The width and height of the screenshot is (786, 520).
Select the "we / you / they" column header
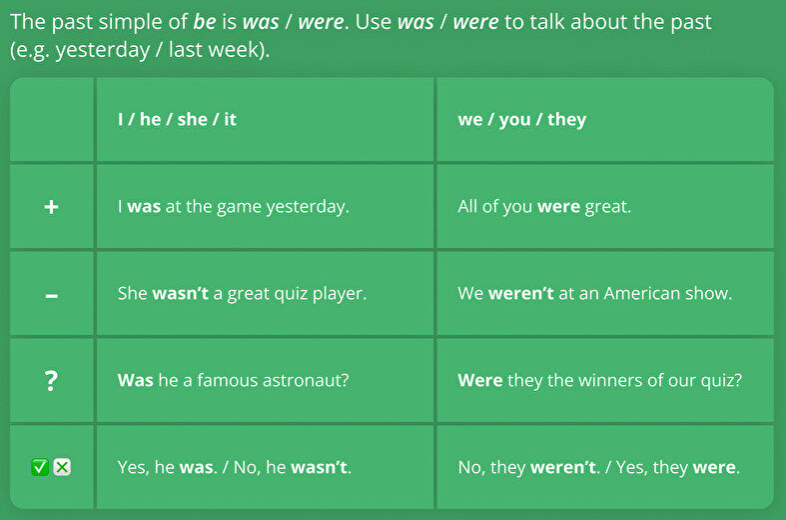522,120
